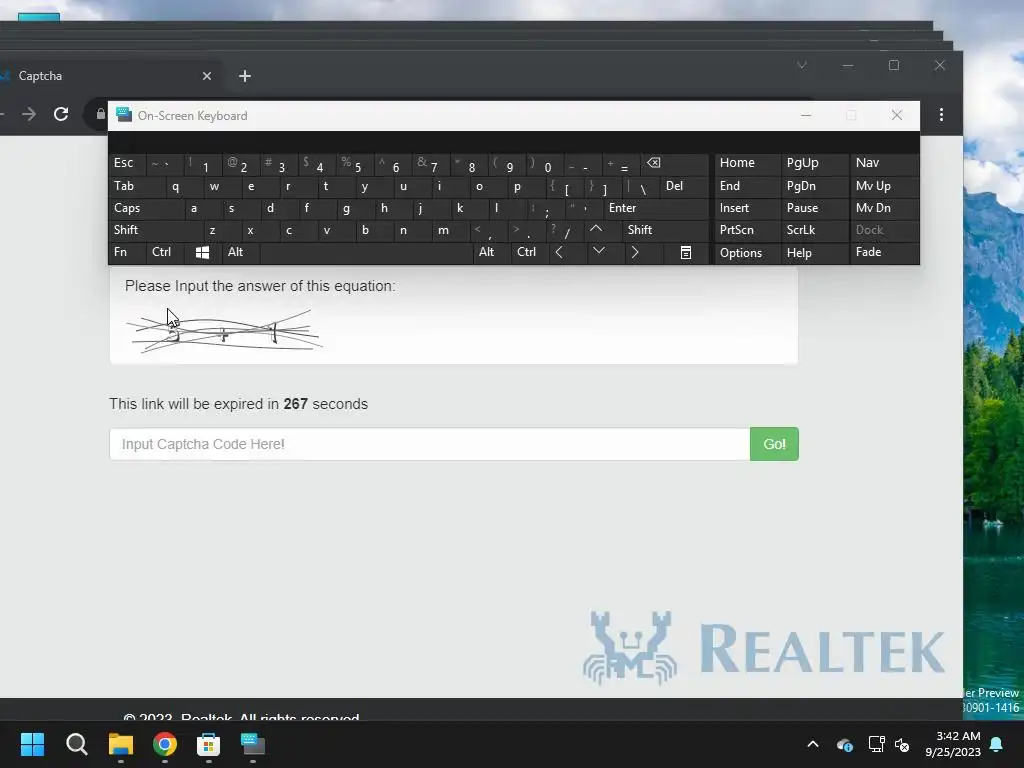Viewport: 1024px width, 768px height.
Task: Click the Backspace key icon on keyboard
Action: tap(653, 163)
